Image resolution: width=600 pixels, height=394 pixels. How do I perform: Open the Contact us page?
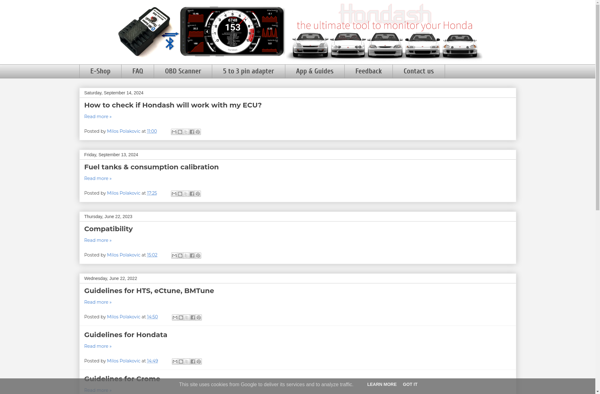tap(418, 71)
